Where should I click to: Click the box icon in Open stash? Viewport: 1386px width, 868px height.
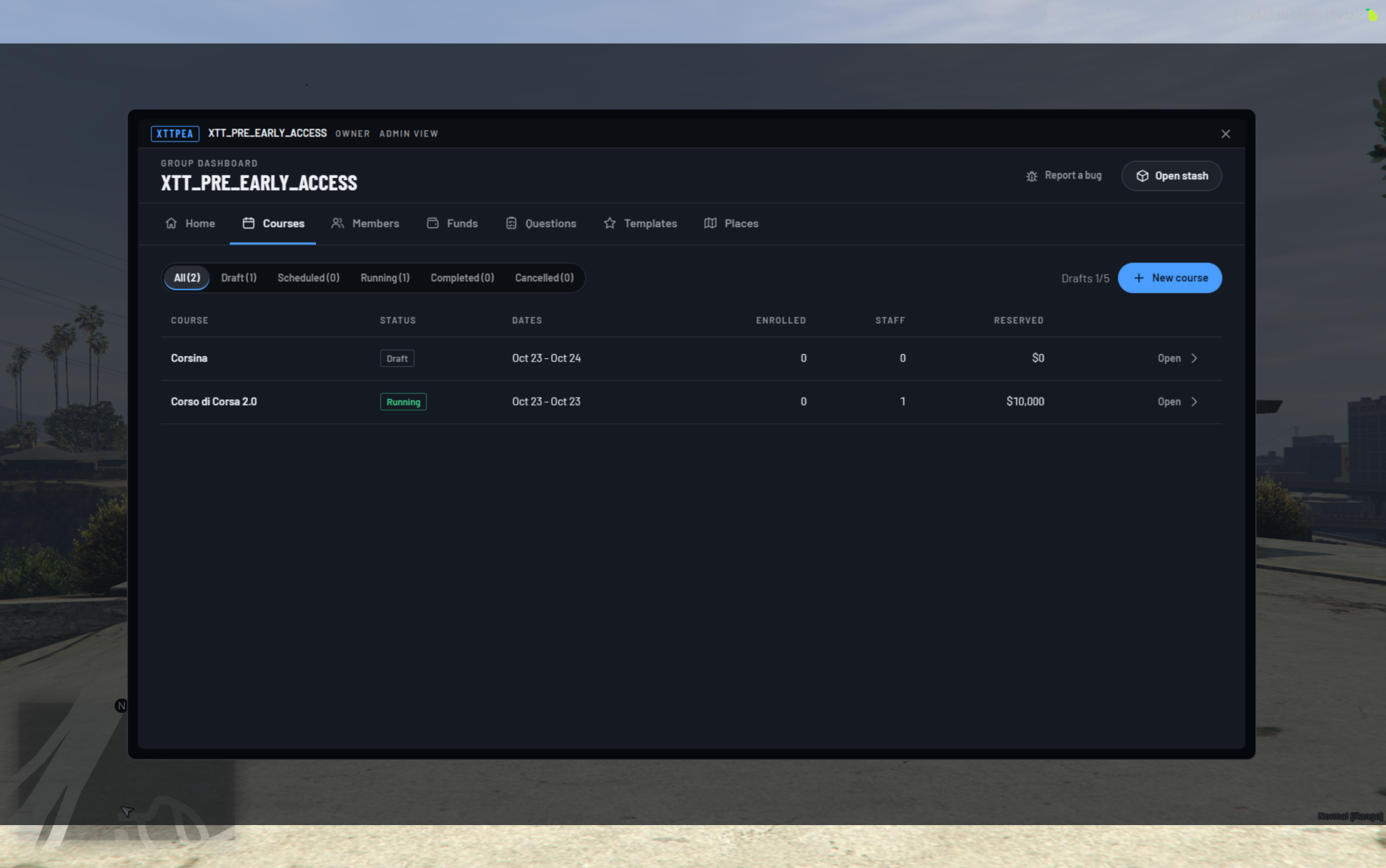pyautogui.click(x=1143, y=176)
